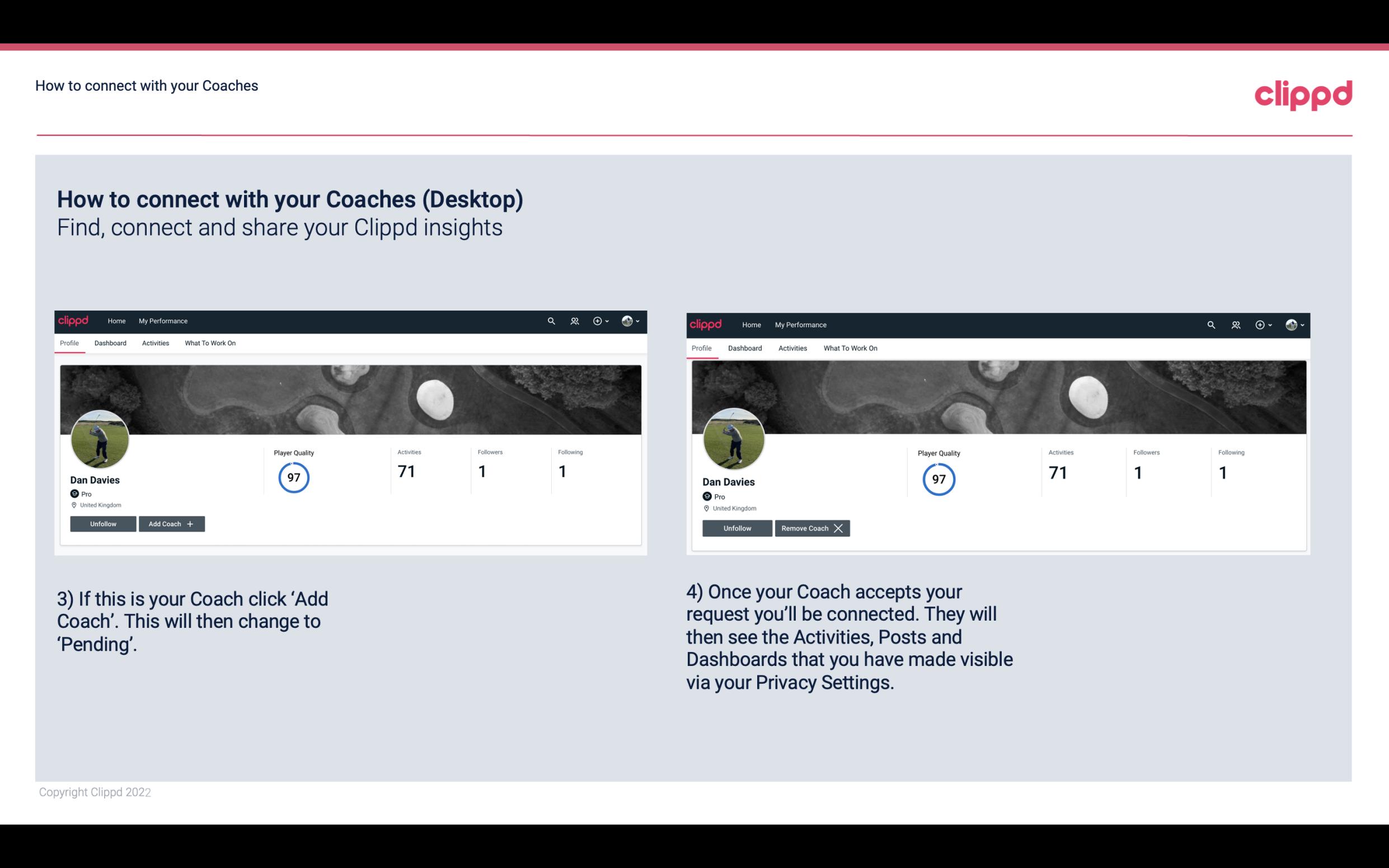Click 'Add Coach' button on left profile

point(169,523)
